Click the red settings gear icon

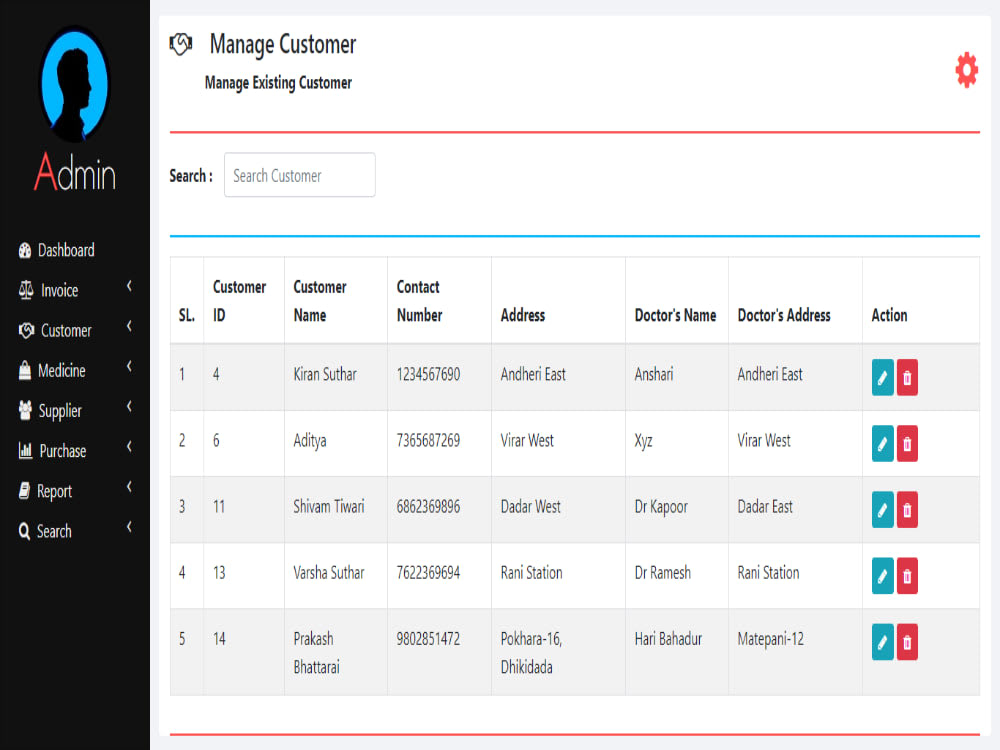(x=966, y=70)
